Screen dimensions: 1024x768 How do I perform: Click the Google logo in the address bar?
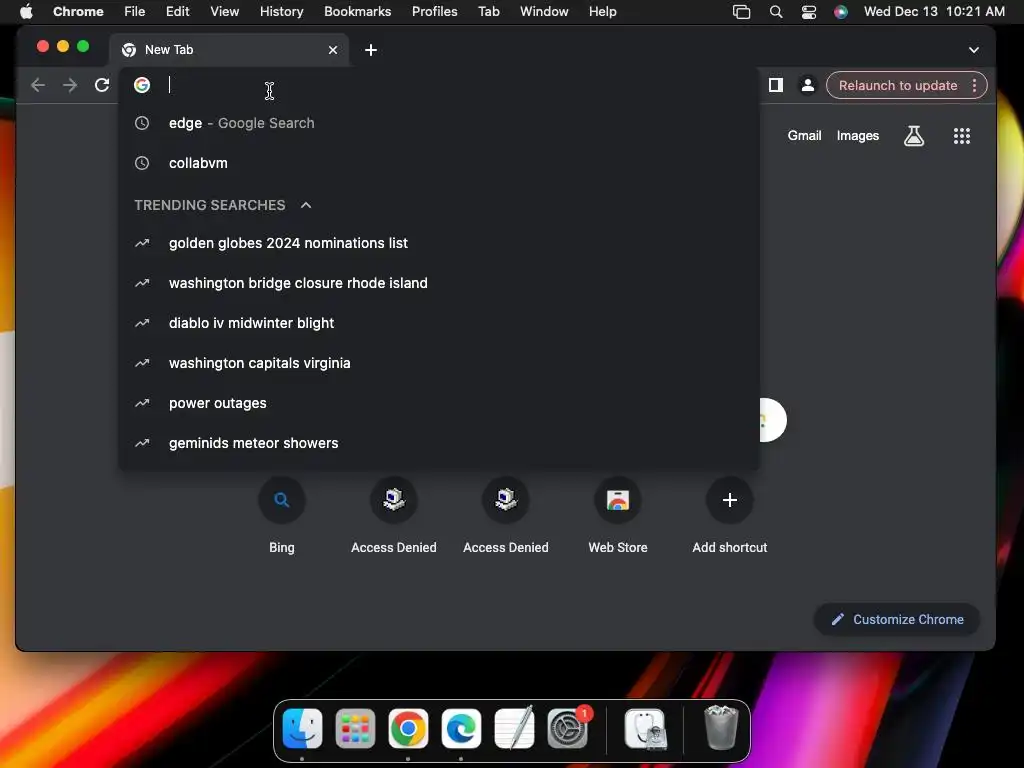click(x=142, y=85)
